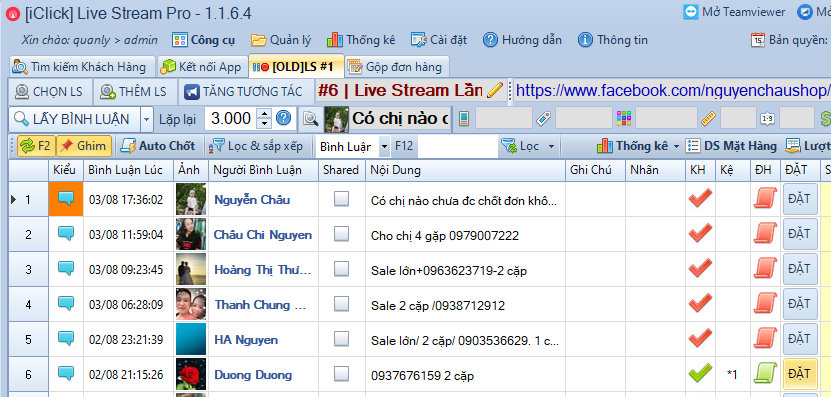
Task: Select the [OLD]LS #1 tab
Action: (x=296, y=66)
